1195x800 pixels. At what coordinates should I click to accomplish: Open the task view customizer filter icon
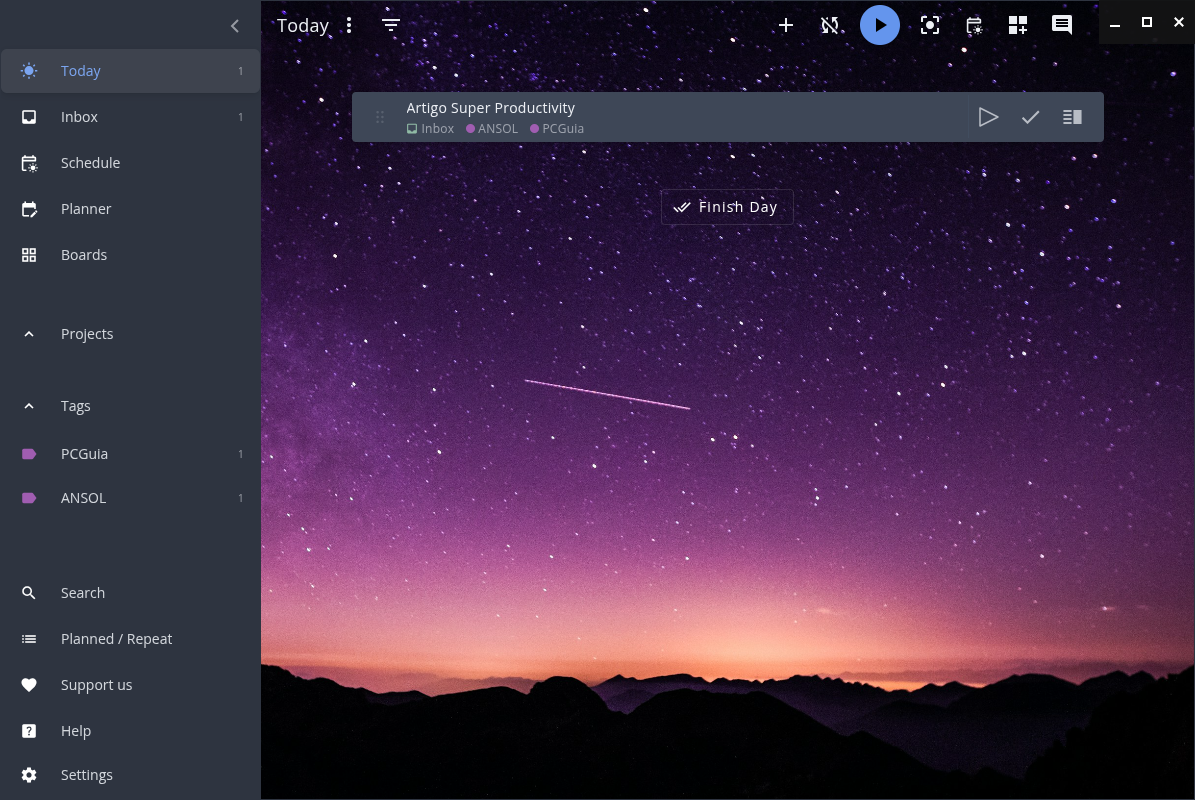coord(391,26)
